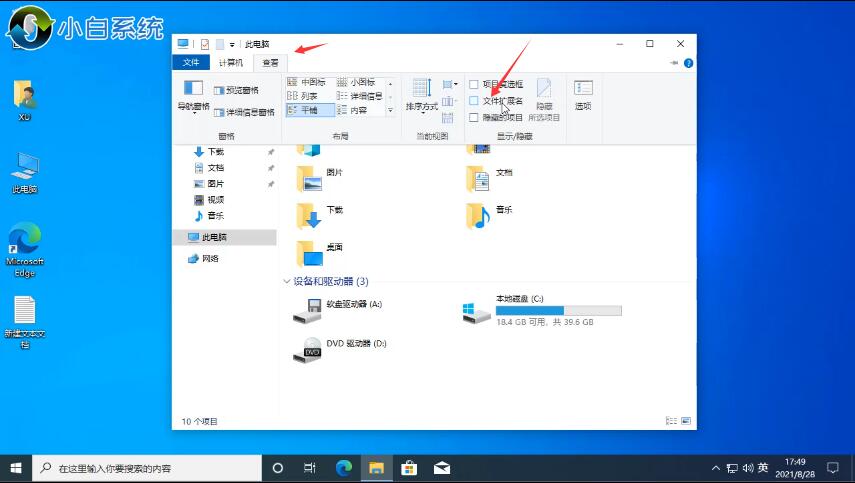Open the notification center icon

pos(833,468)
